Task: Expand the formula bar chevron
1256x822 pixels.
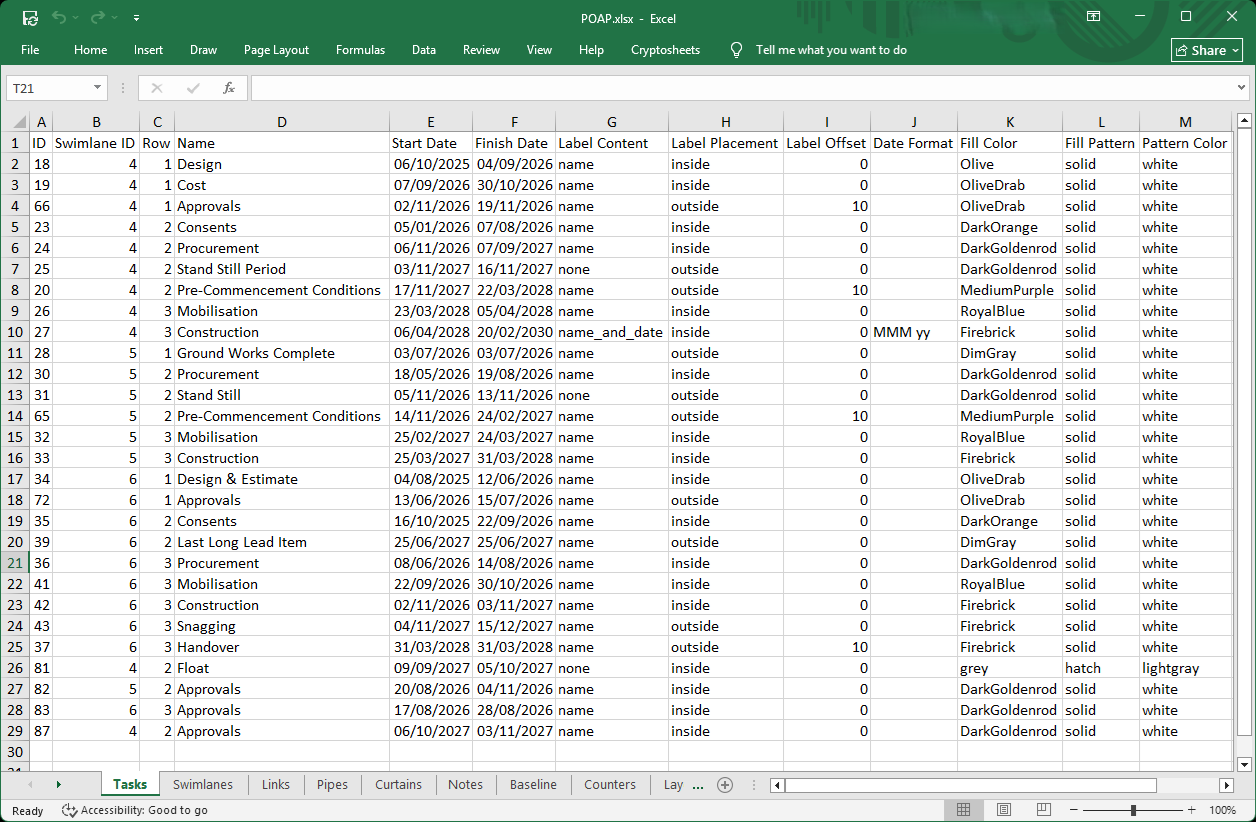Action: point(1242,88)
